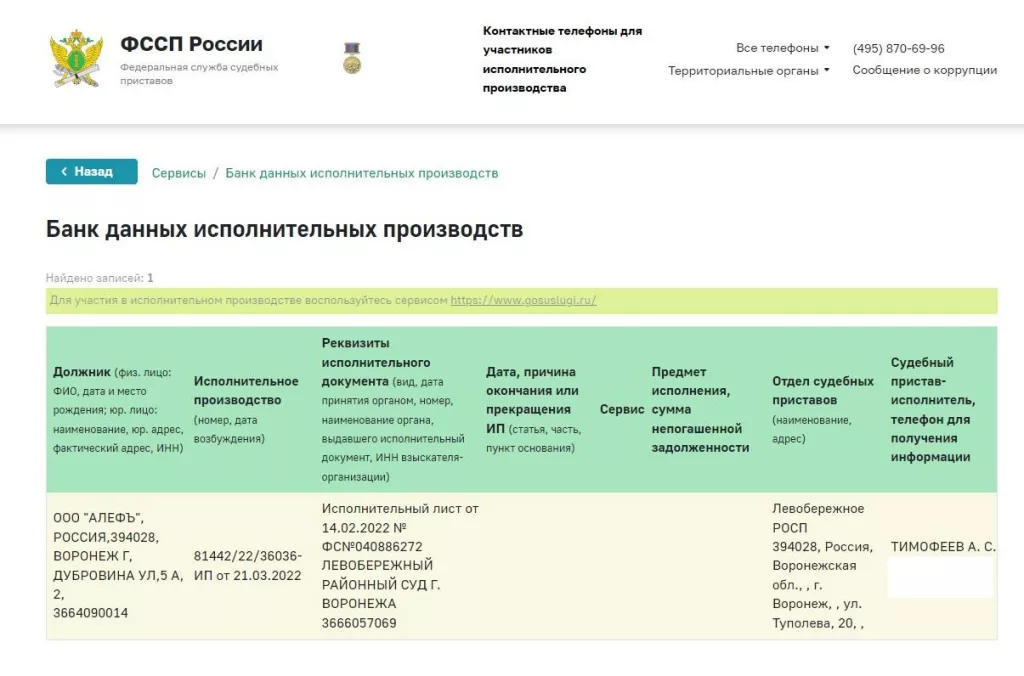Screen dimensions: 1024x676
Task: Click Предмет исполнения column header
Action: tap(700, 410)
